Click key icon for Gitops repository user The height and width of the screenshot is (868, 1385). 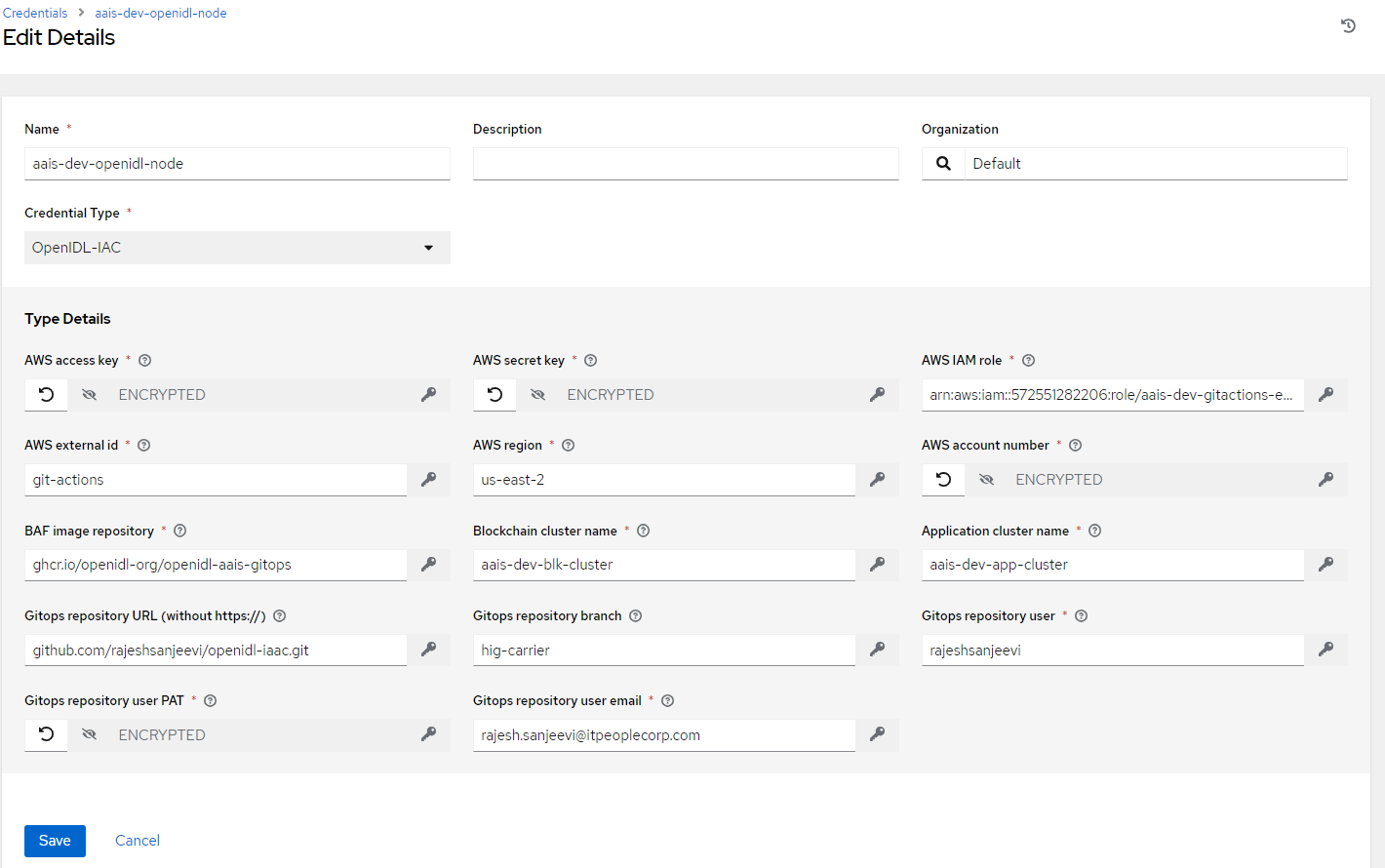click(x=1326, y=650)
